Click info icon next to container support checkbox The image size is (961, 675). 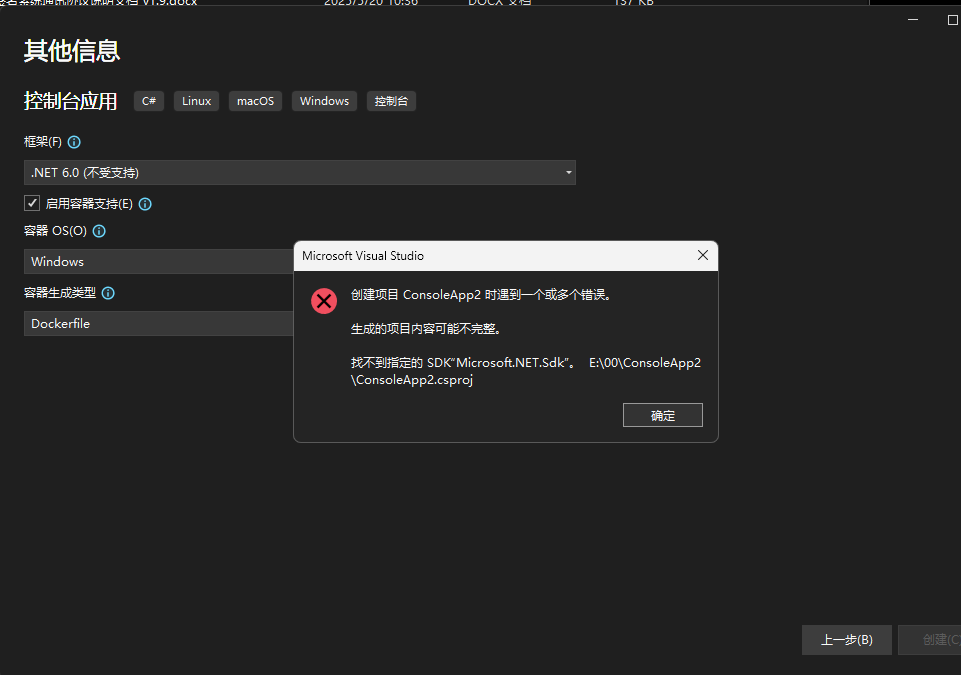coord(145,204)
